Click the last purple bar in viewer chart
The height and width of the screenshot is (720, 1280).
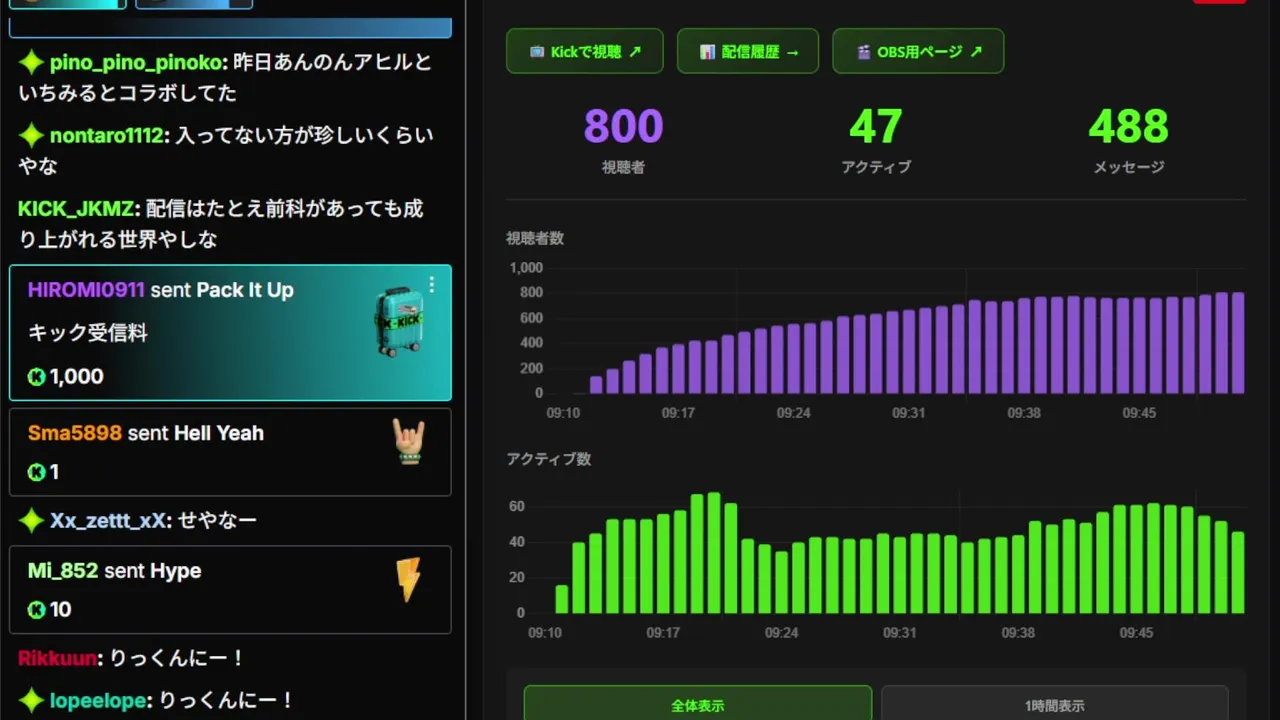[1238, 343]
